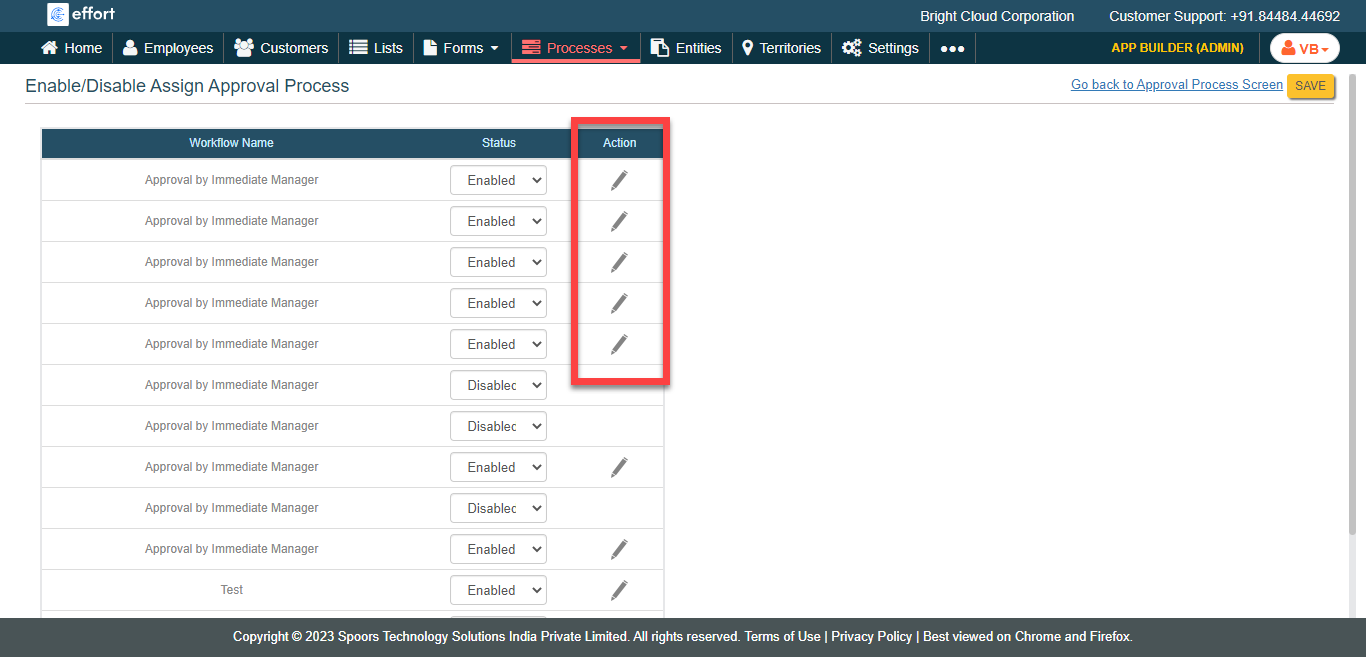
Task: Open the first Disabled status dropdown
Action: click(x=498, y=385)
